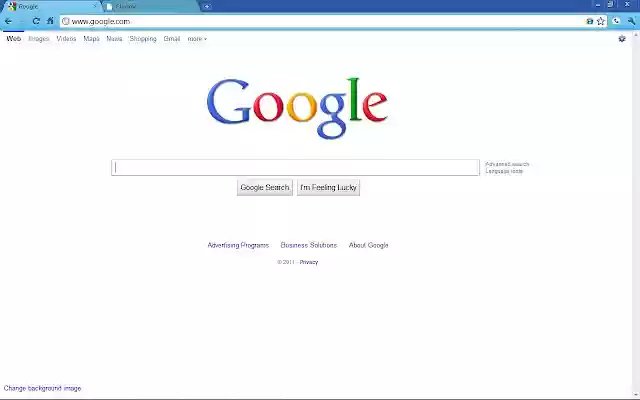Restore down the browser window
The height and width of the screenshot is (400, 640).
[x=611, y=4]
